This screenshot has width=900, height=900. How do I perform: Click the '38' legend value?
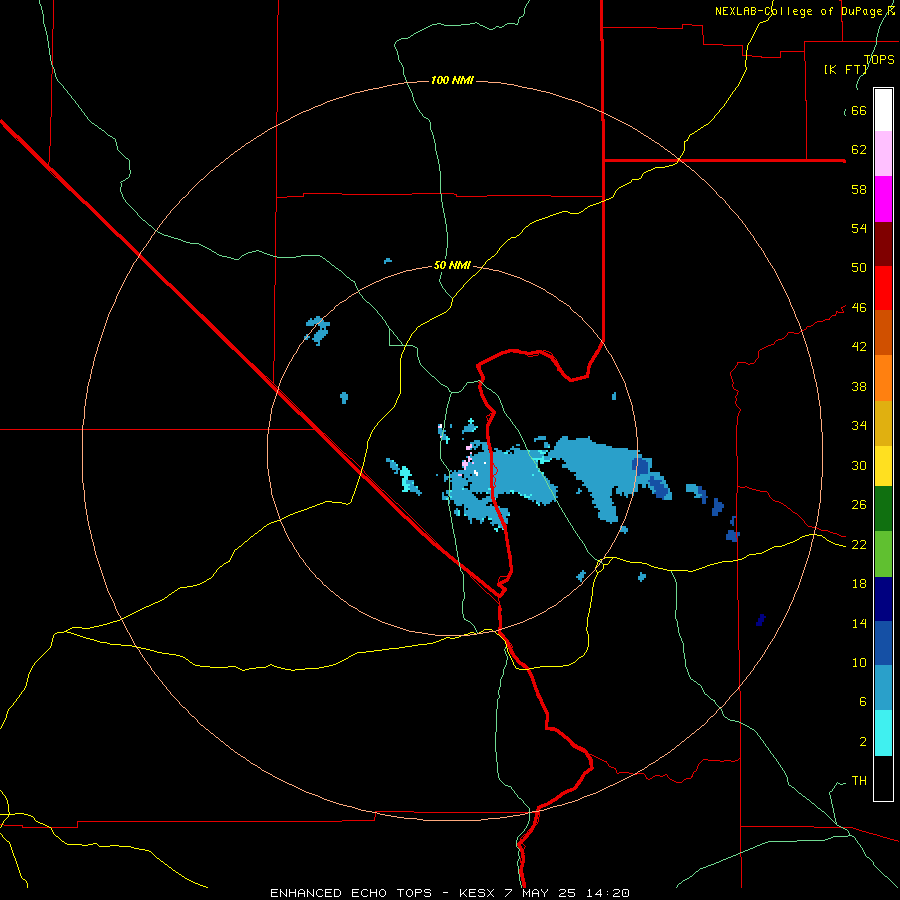[859, 386]
